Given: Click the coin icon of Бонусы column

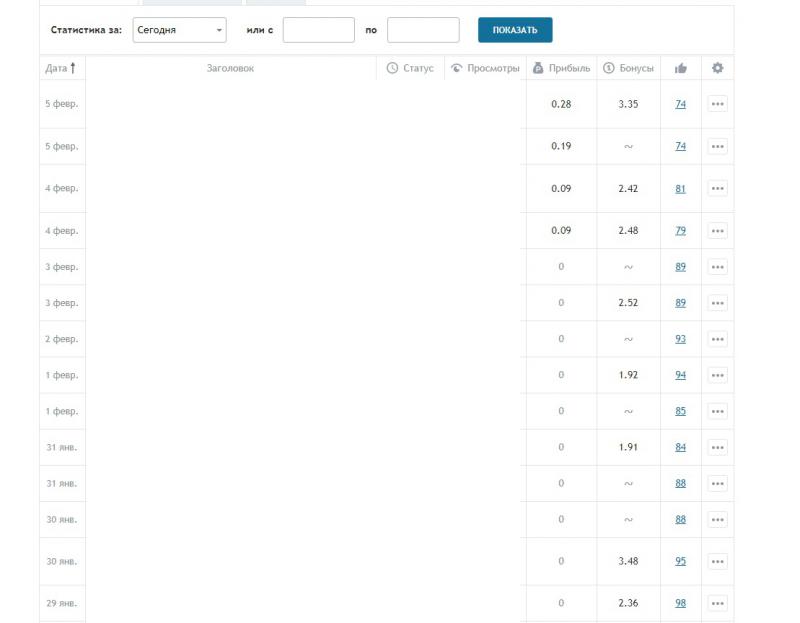Looking at the screenshot, I should coord(609,68).
